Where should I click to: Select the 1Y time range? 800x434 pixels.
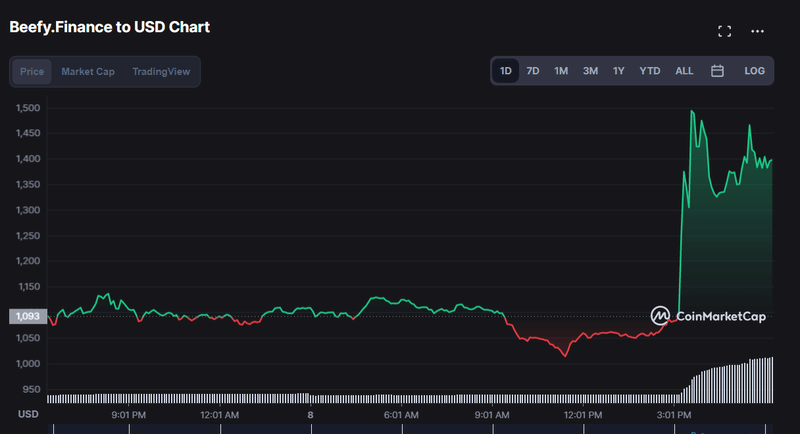(619, 71)
